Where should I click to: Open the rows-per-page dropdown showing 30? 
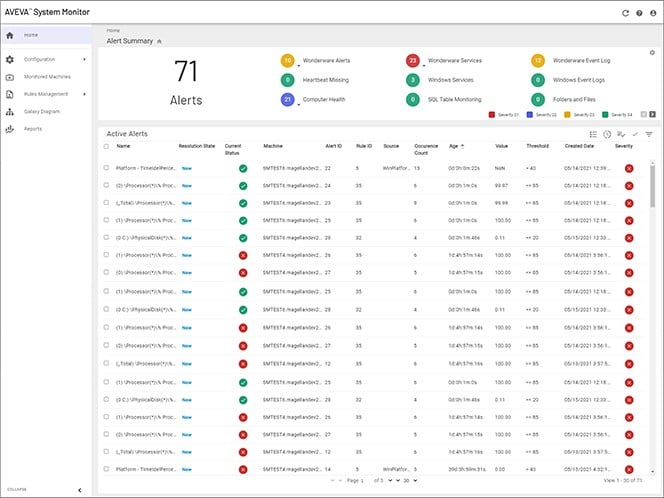coord(410,481)
